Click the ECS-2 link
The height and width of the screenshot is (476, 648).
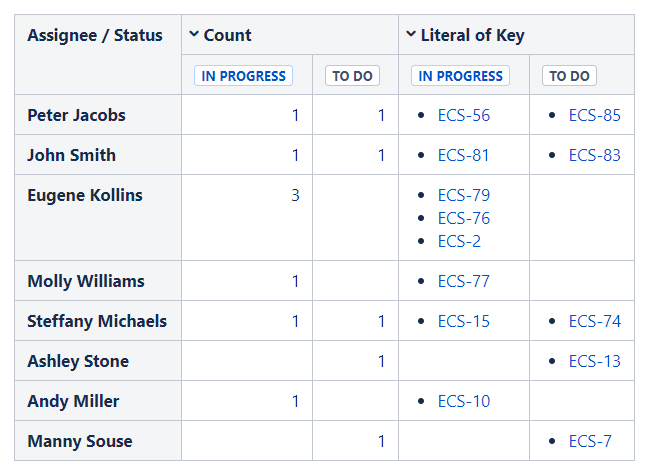pos(459,241)
